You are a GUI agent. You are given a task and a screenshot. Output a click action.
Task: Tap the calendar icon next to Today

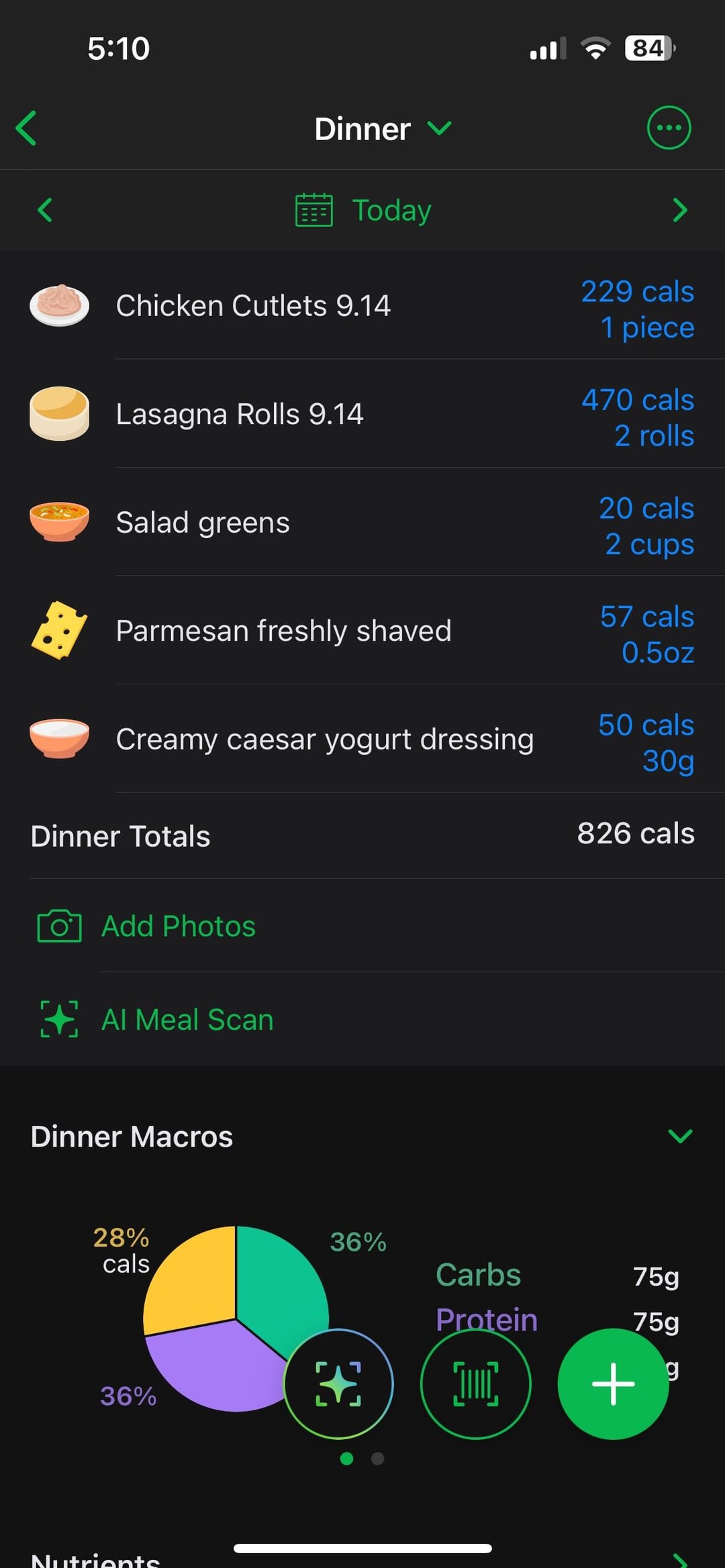point(313,210)
